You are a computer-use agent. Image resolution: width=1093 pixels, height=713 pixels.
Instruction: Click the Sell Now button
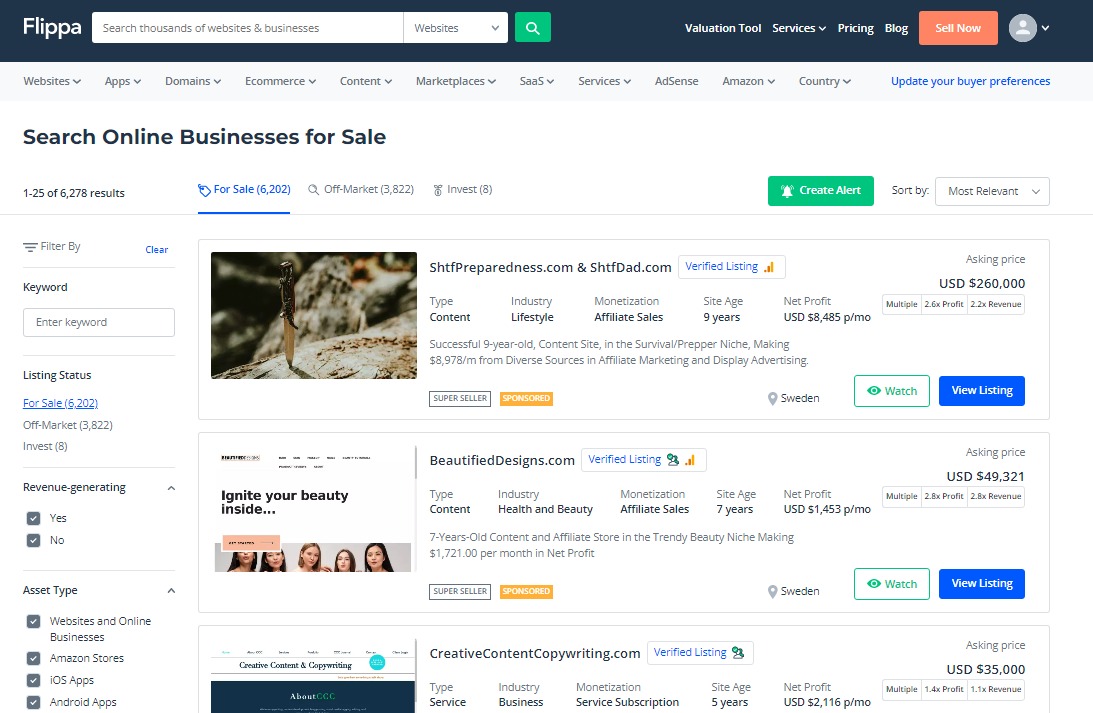point(958,28)
